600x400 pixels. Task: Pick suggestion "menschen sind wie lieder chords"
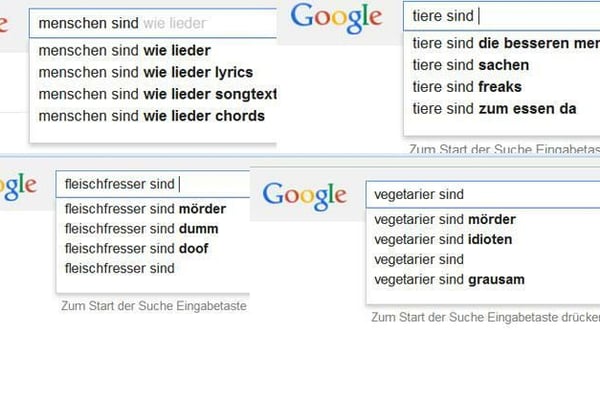click(145, 116)
